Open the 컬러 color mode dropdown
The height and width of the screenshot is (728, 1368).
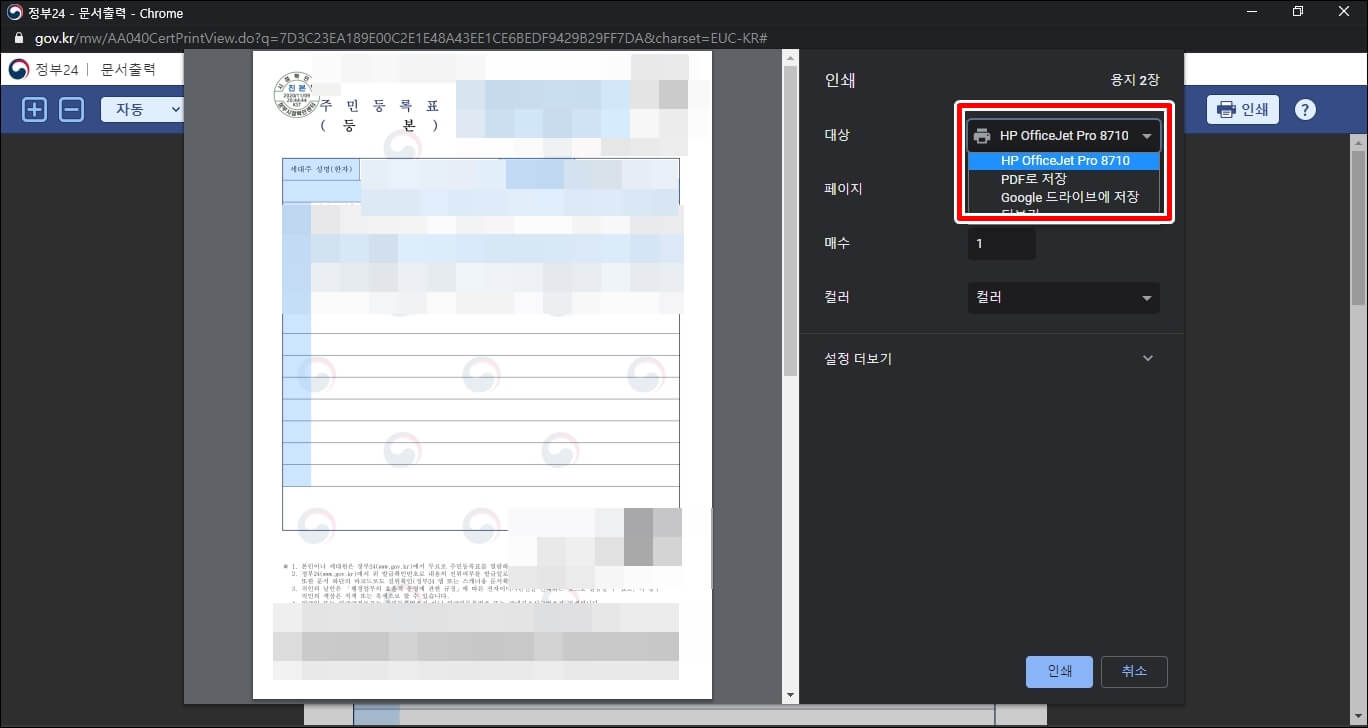pyautogui.click(x=1063, y=297)
